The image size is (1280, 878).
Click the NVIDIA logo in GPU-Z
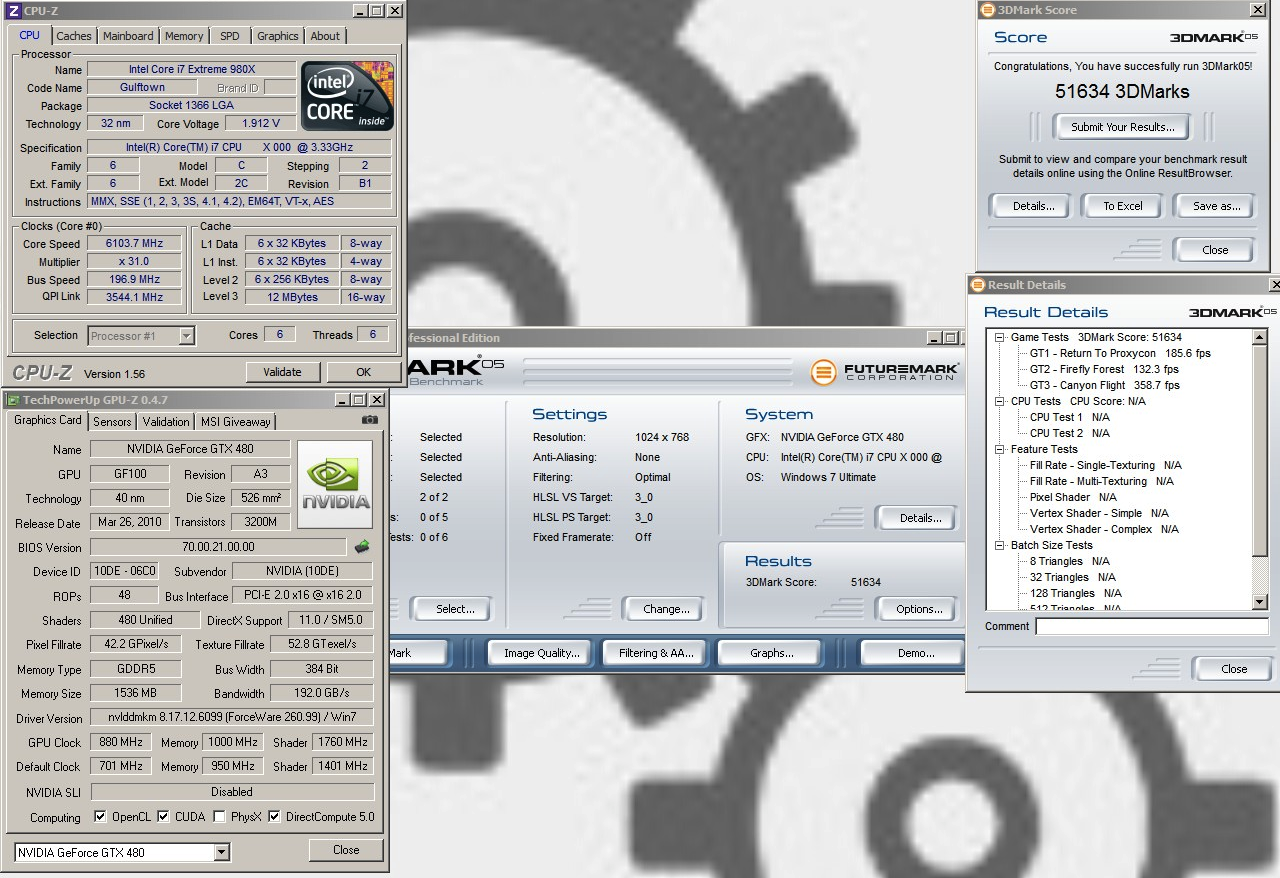pyautogui.click(x=335, y=485)
